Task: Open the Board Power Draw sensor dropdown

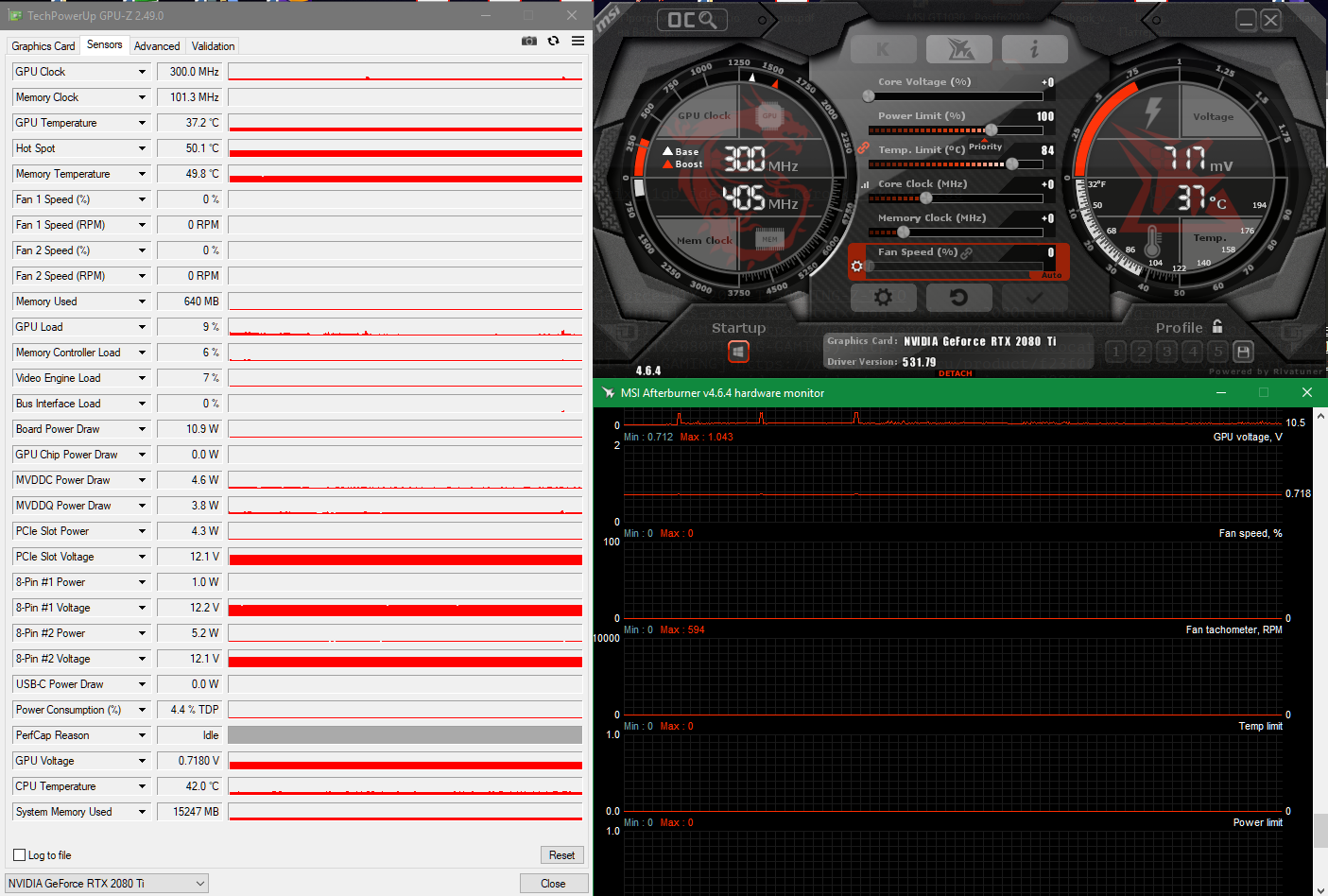Action: click(x=143, y=429)
